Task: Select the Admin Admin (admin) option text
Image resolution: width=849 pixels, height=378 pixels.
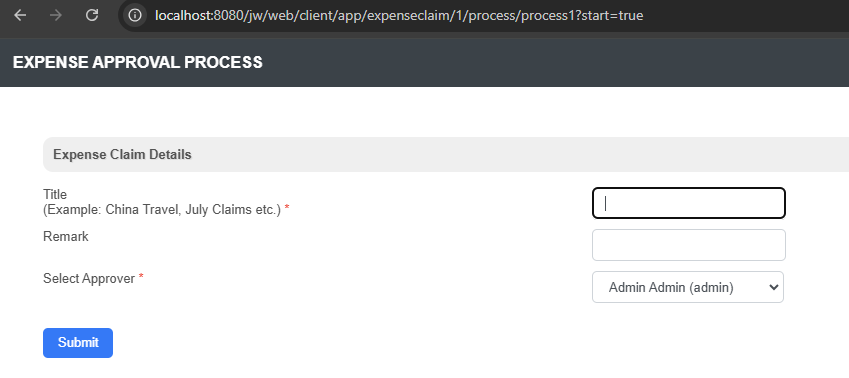Action: (x=671, y=288)
